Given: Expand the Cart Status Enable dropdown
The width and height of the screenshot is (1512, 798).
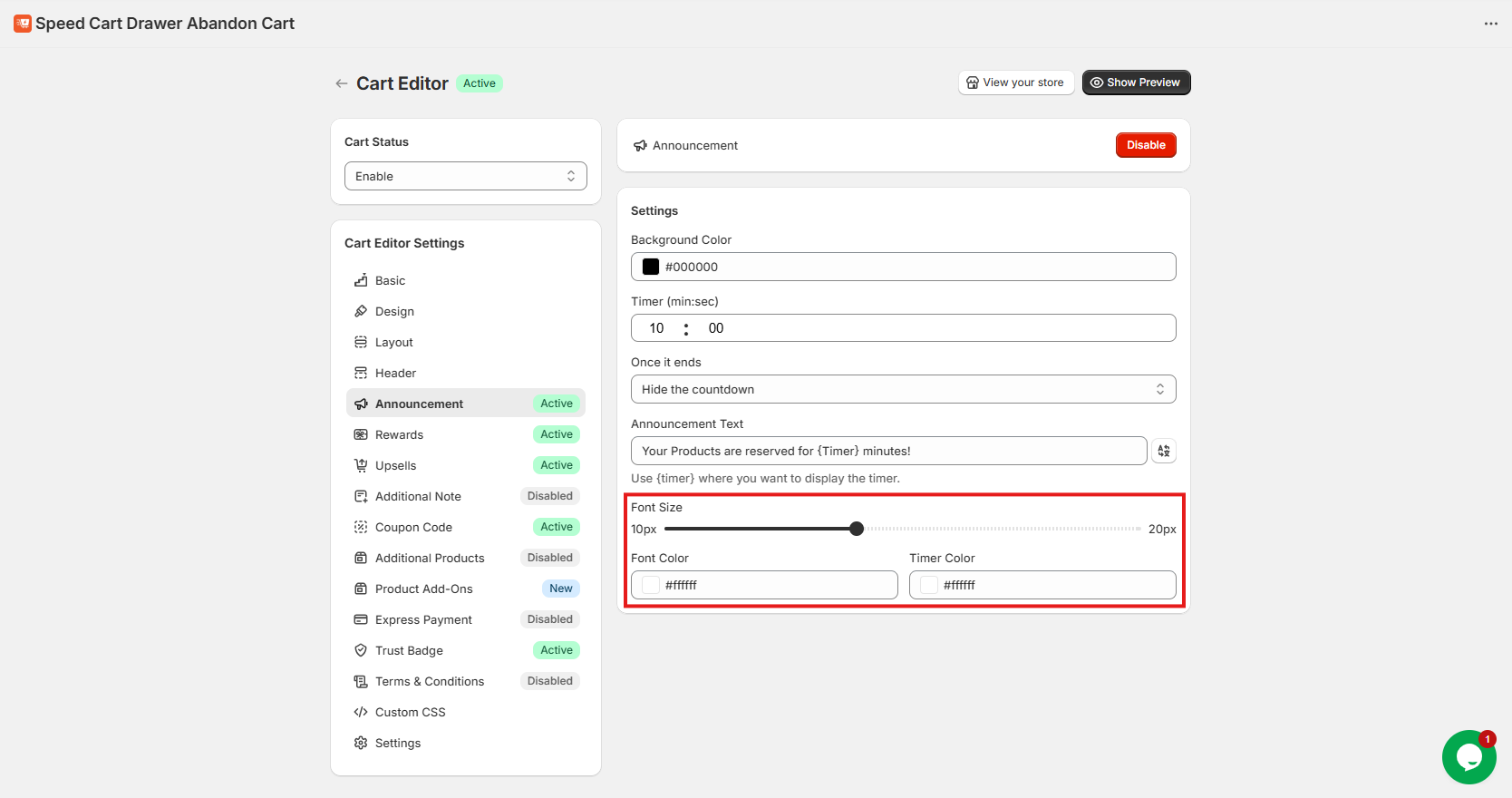Looking at the screenshot, I should point(465,176).
